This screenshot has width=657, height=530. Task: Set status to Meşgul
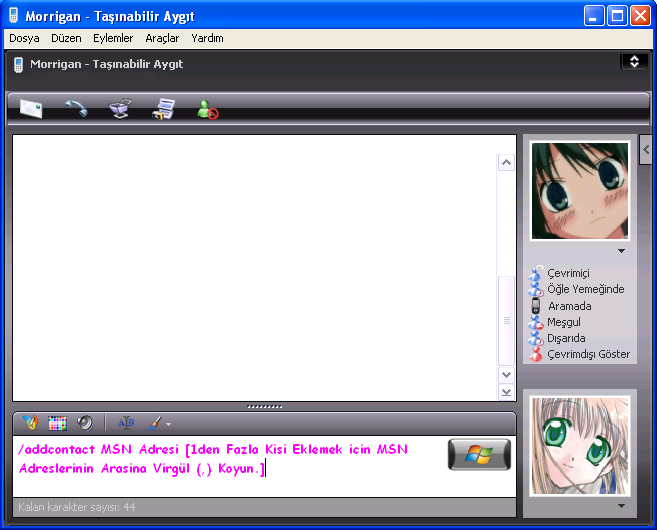(x=555, y=322)
